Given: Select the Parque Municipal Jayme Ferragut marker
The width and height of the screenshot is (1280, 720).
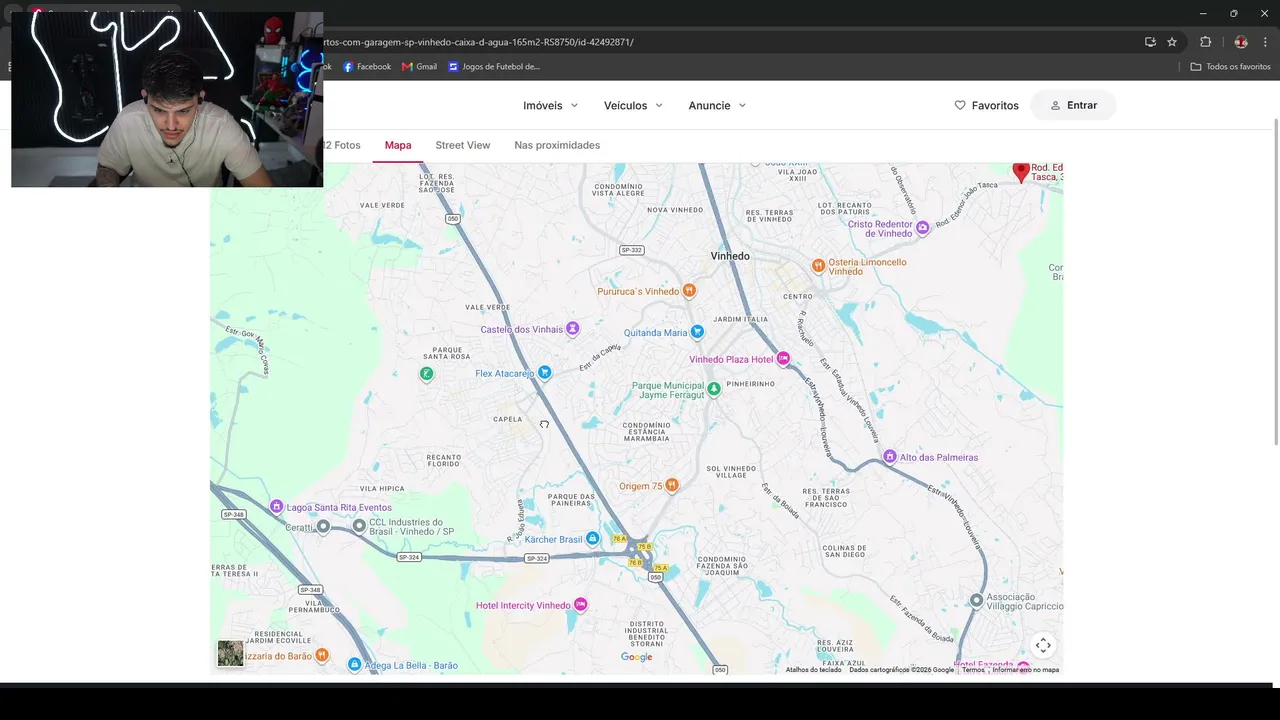Looking at the screenshot, I should pos(714,389).
